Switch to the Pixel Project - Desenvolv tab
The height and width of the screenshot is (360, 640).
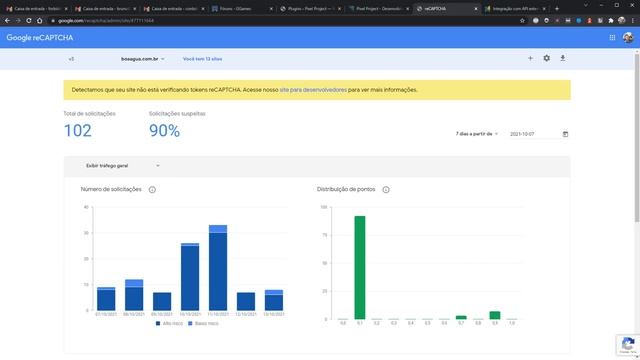(379, 9)
